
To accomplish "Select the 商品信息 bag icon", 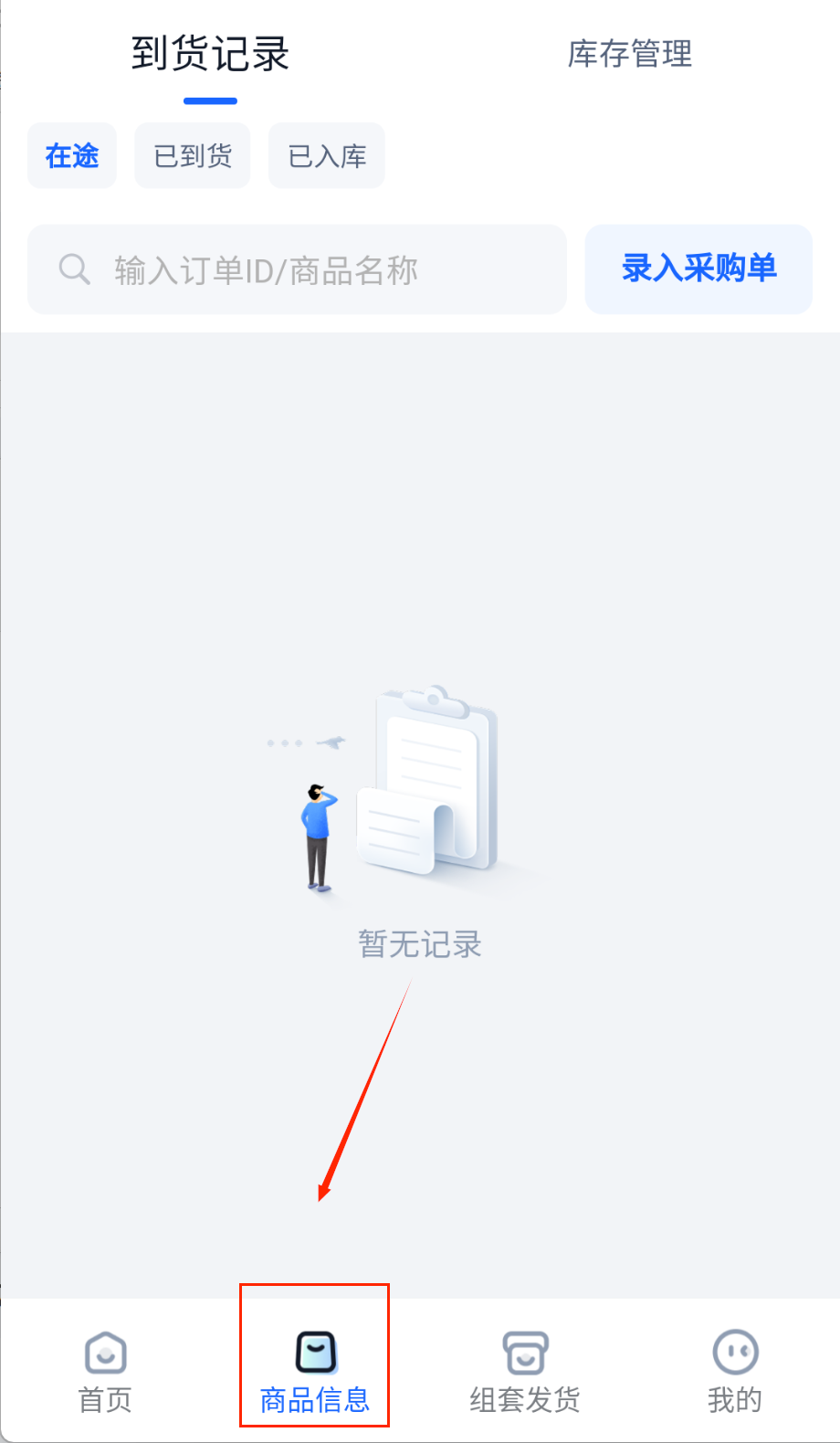I will click(316, 1352).
